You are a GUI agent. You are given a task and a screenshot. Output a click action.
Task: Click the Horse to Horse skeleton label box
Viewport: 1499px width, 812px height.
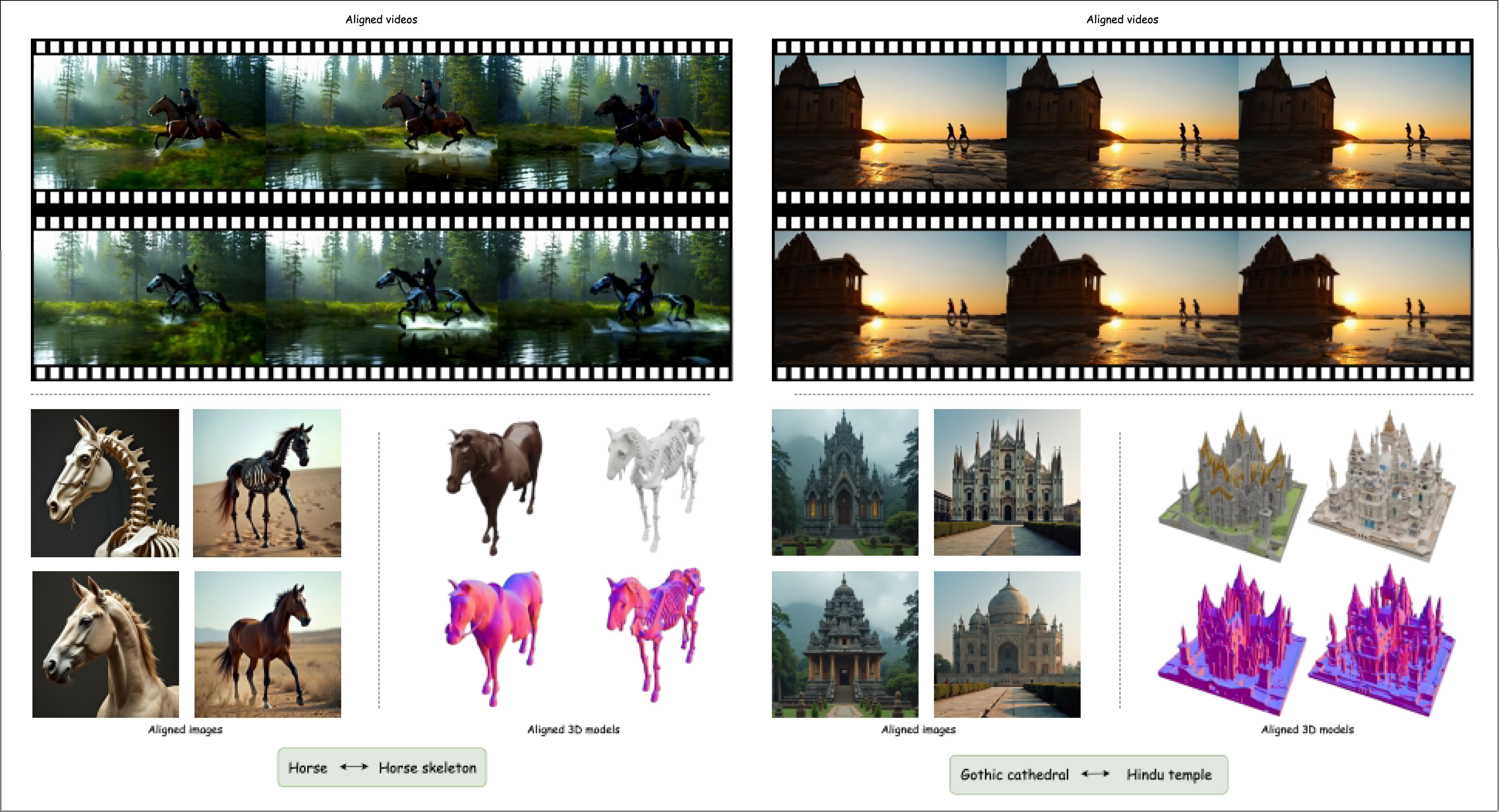pos(382,767)
